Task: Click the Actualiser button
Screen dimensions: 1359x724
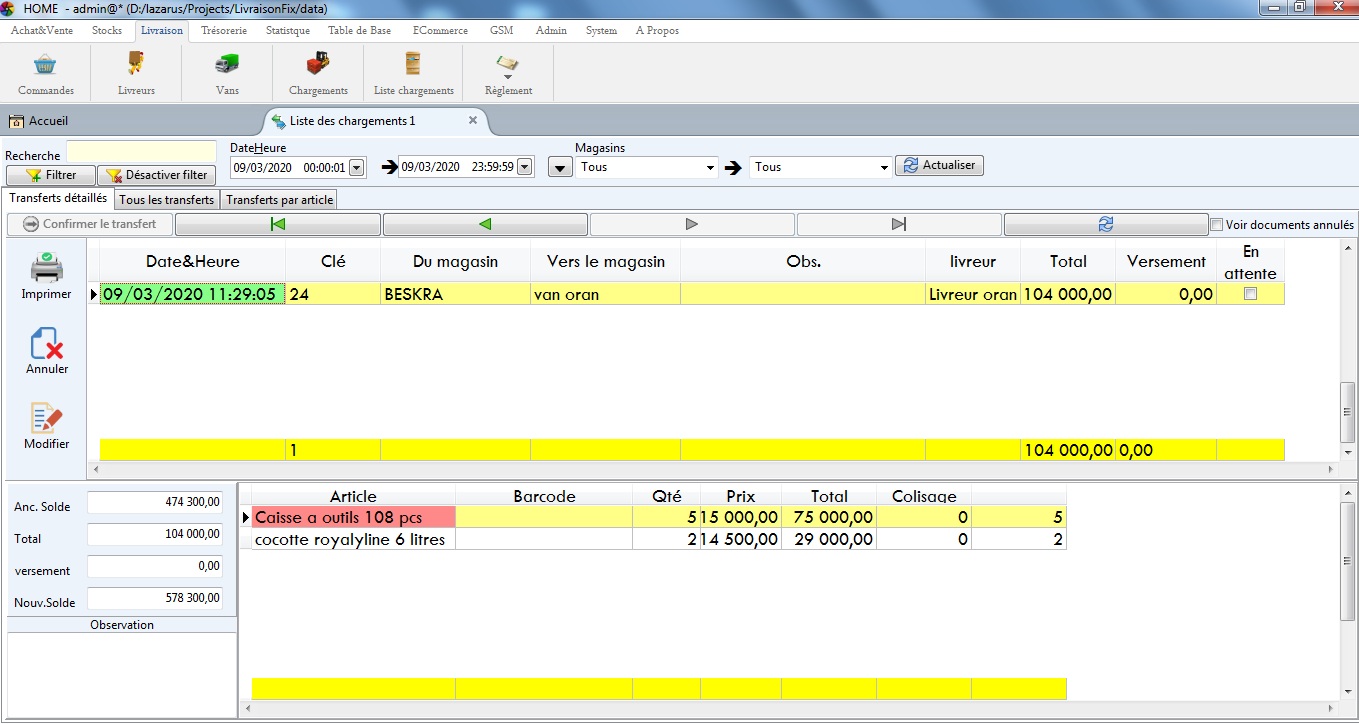Action: pyautogui.click(x=939, y=166)
